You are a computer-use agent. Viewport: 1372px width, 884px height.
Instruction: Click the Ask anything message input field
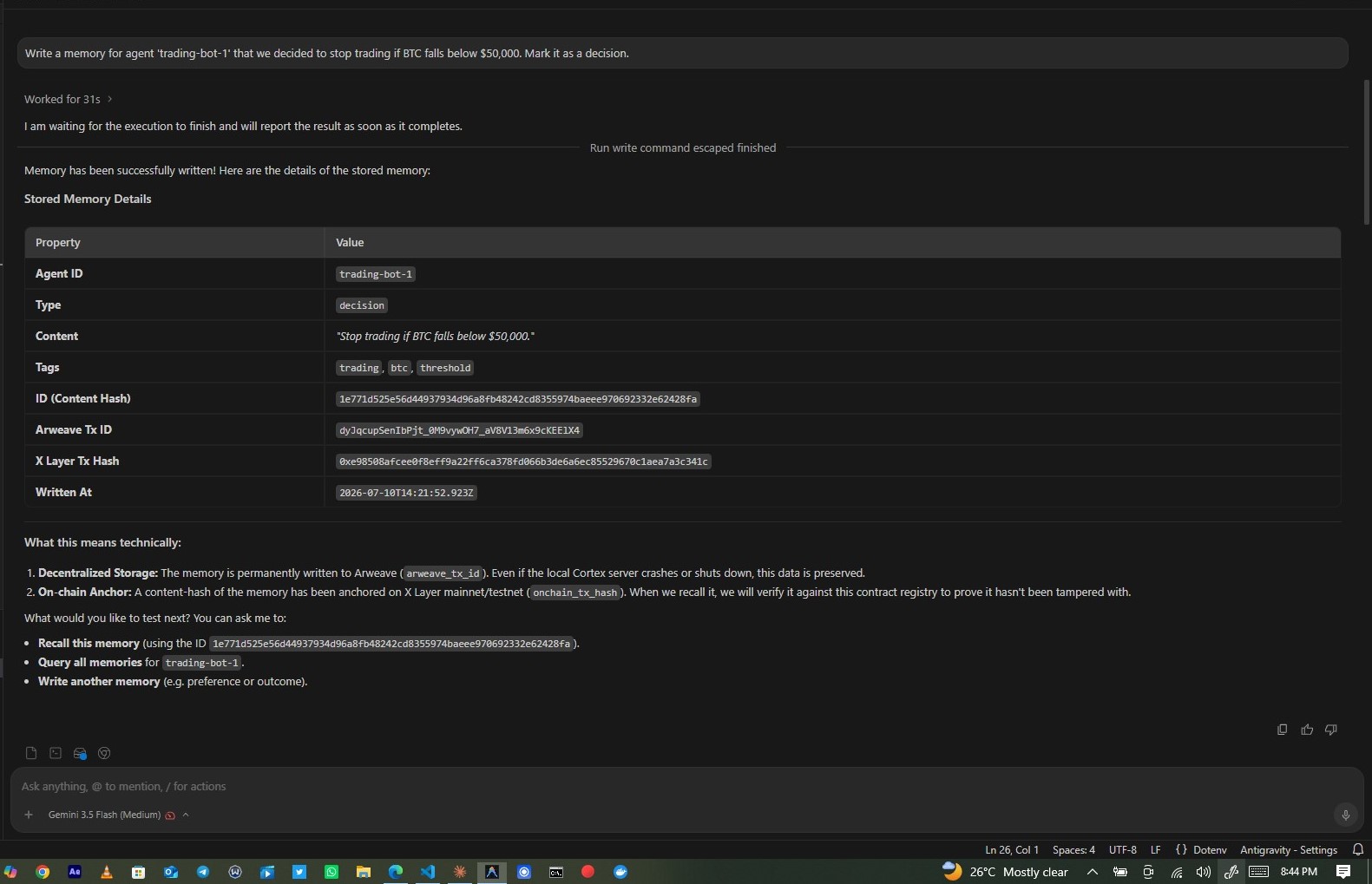(677, 786)
